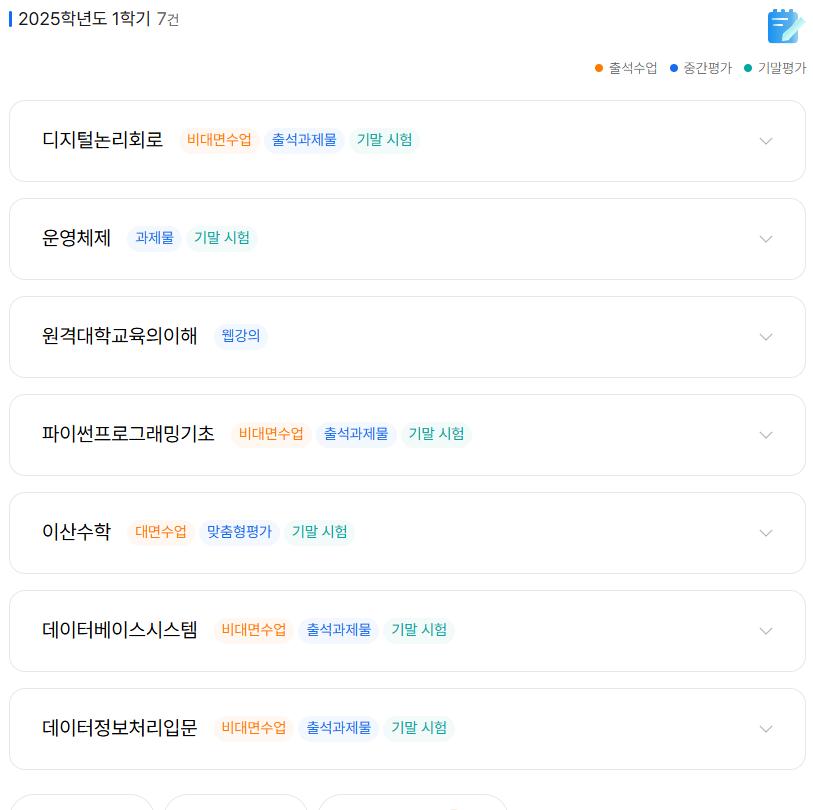Click 출석과제물 tag on 파이썬프로그래밍기초
Screen dimensions: 813x810
[356, 434]
